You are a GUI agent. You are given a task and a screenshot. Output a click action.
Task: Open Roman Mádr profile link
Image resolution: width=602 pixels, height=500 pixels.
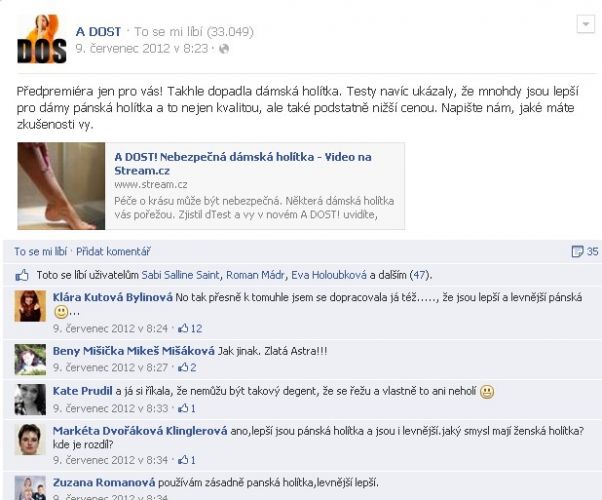[255, 275]
